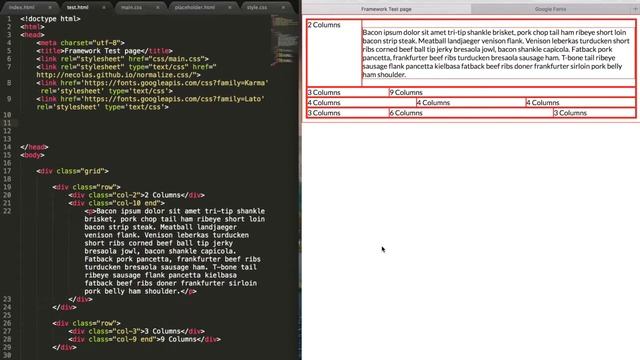Click '3 Columns' cell right of '6 Columns'

pos(594,113)
